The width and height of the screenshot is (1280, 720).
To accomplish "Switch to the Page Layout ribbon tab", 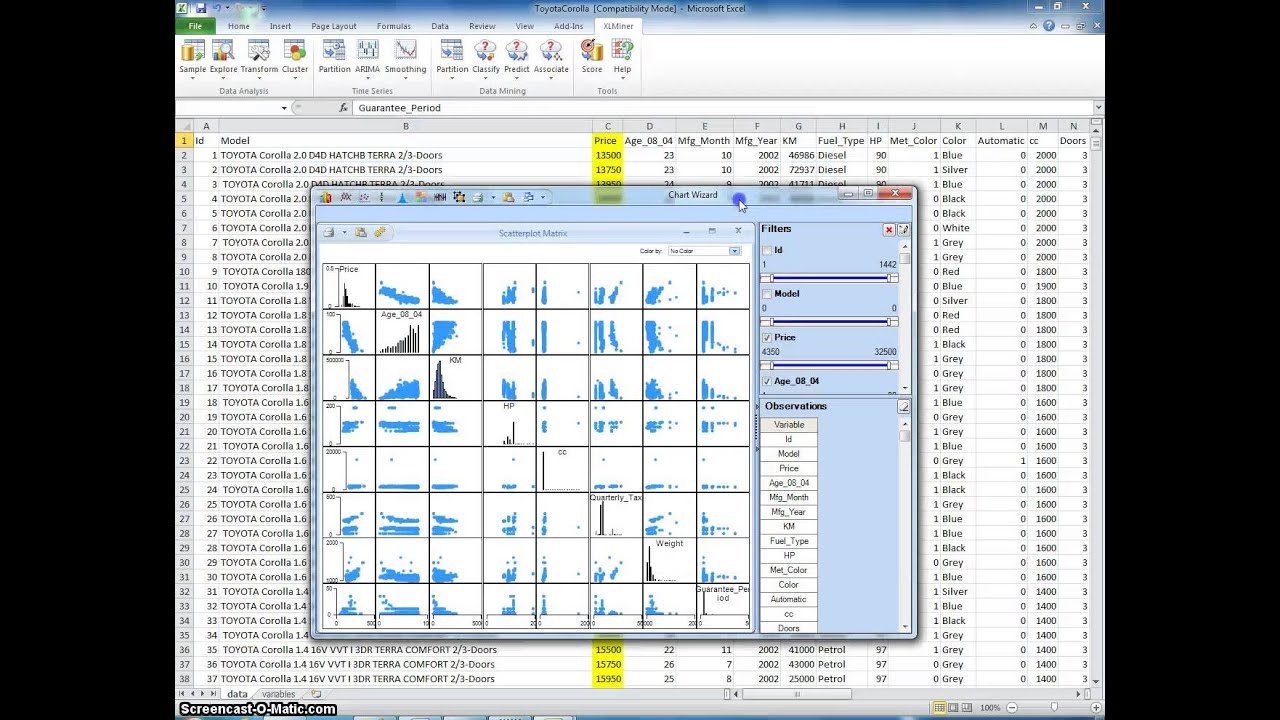I will [333, 26].
